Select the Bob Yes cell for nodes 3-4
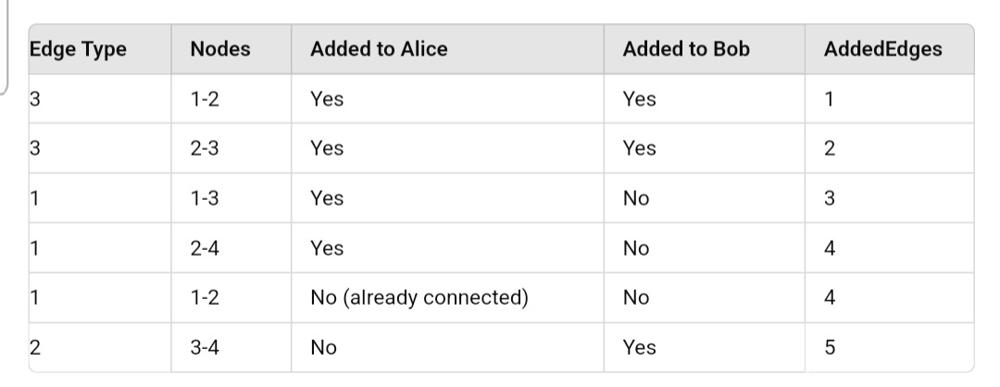The image size is (1000, 387). [x=704, y=347]
